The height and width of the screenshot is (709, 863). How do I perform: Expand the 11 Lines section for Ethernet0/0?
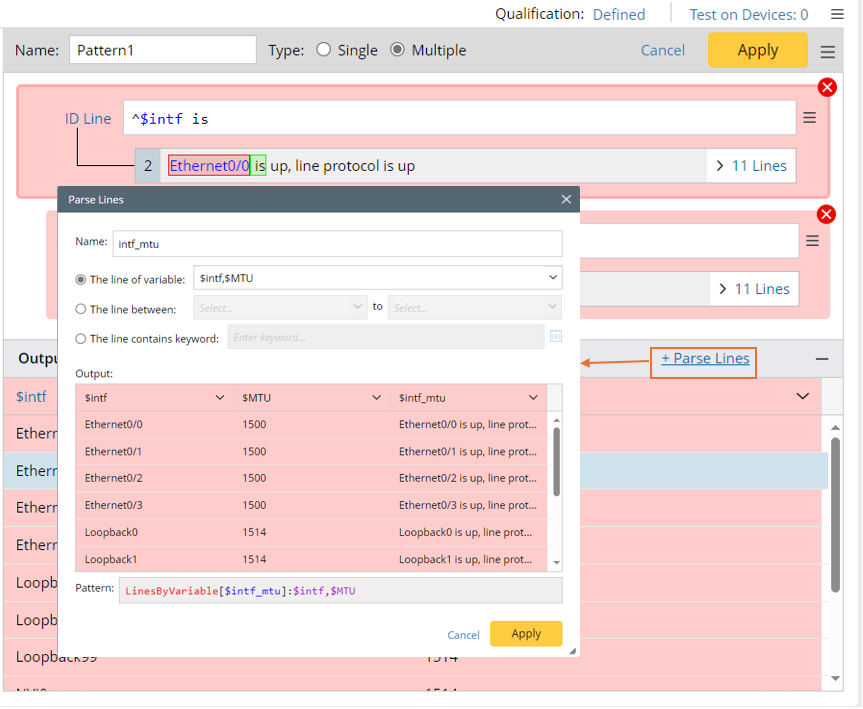coord(752,166)
